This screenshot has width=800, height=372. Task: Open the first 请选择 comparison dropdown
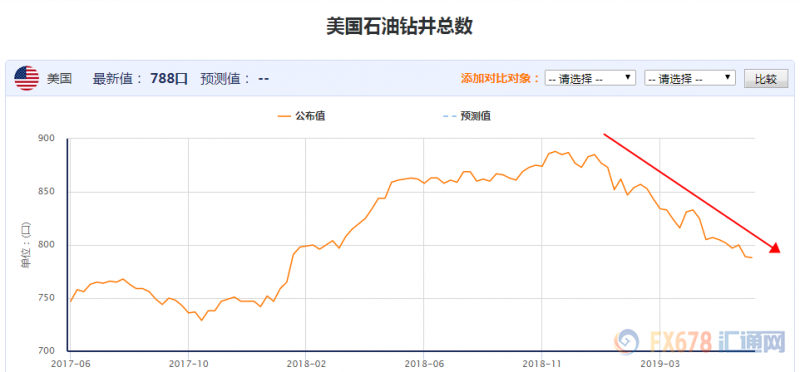click(x=590, y=79)
